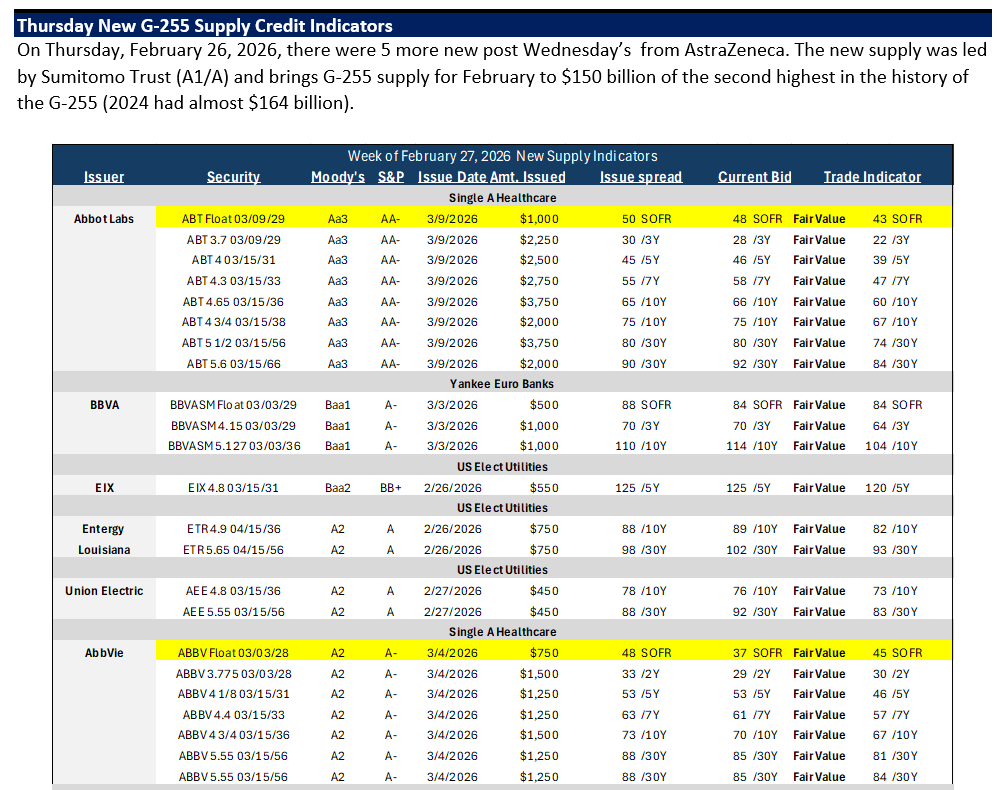Select the highlighted ABBV Float 03/03/28 cell
This screenshot has height=790, width=1005.
[233, 653]
